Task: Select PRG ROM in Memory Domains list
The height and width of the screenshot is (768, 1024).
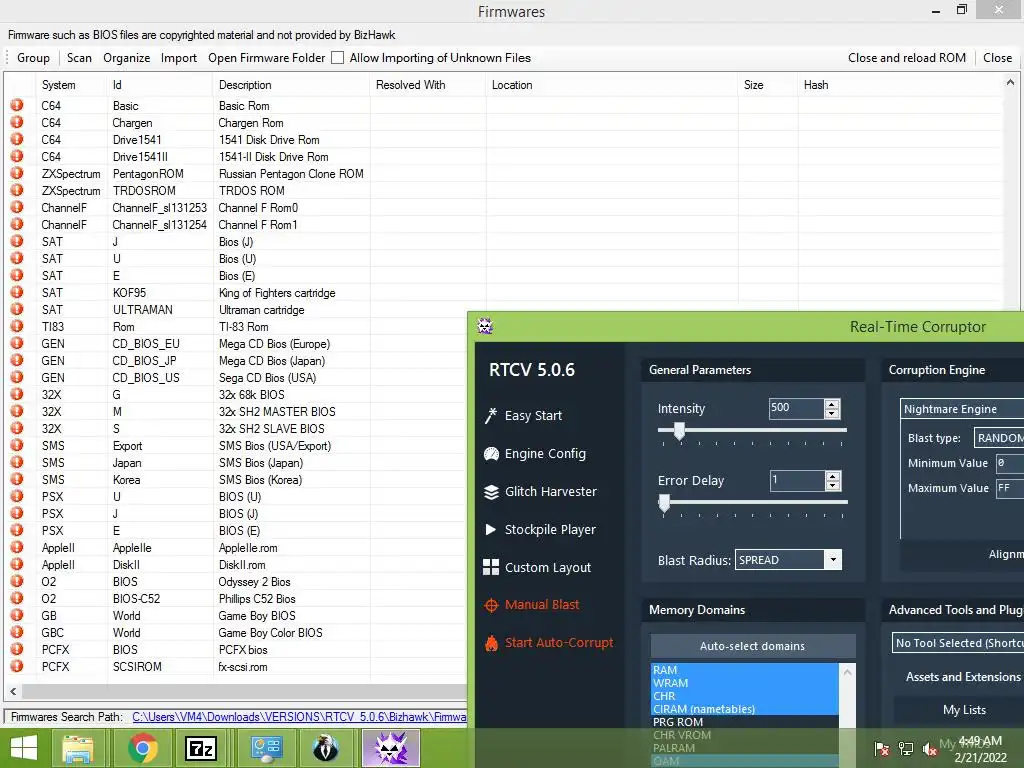Action: pyautogui.click(x=744, y=722)
